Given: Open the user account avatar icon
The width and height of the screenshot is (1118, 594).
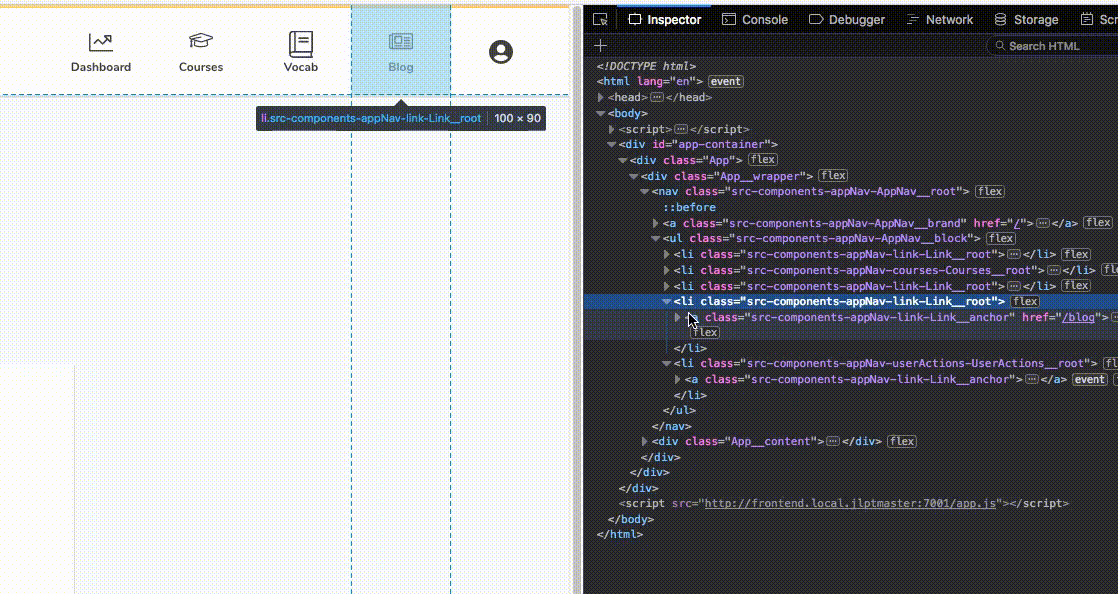Looking at the screenshot, I should click(501, 51).
